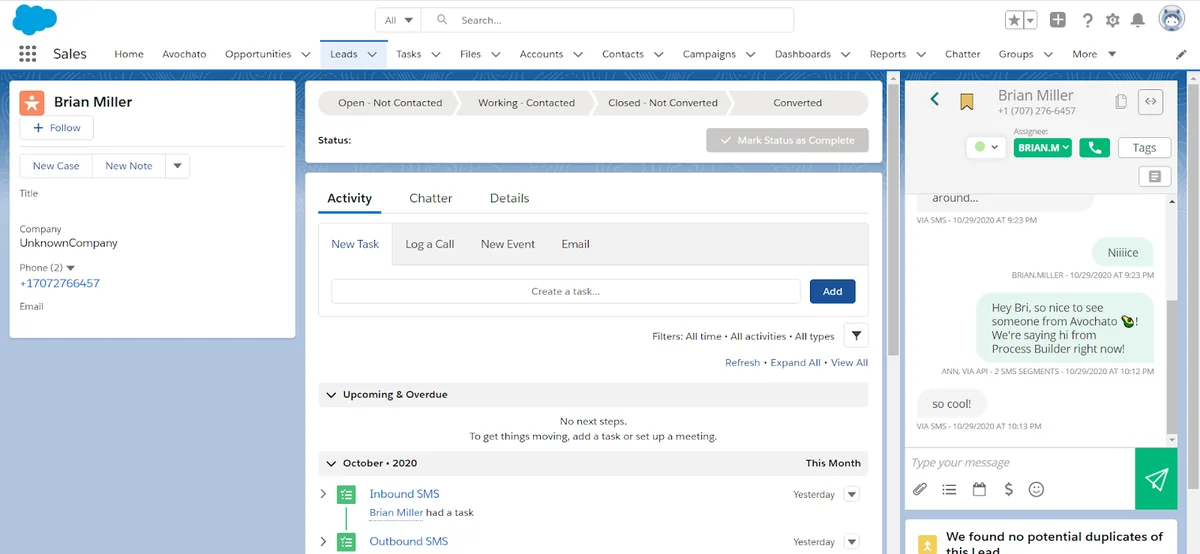Open the Opportunities tab dropdown arrow
Image resolution: width=1200 pixels, height=554 pixels.
(306, 55)
